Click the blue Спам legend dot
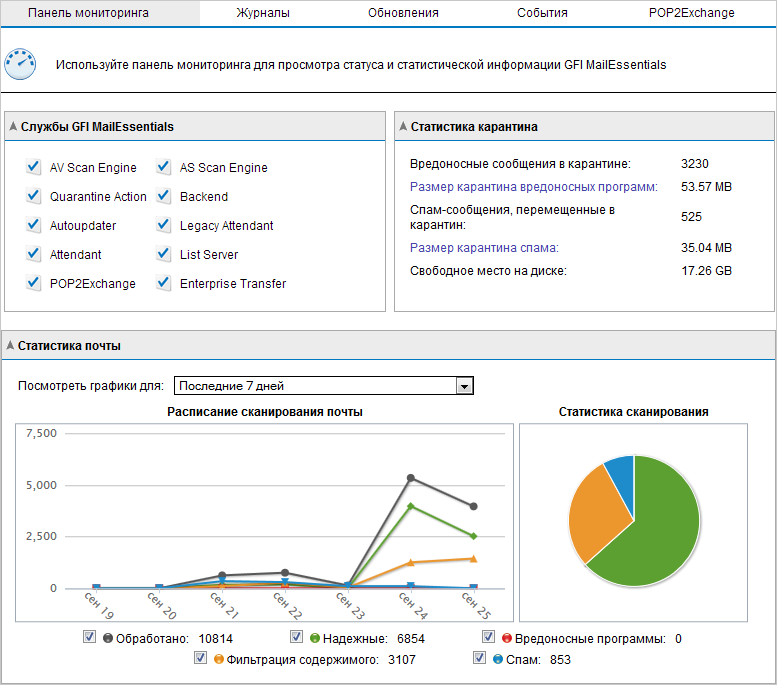 click(498, 660)
